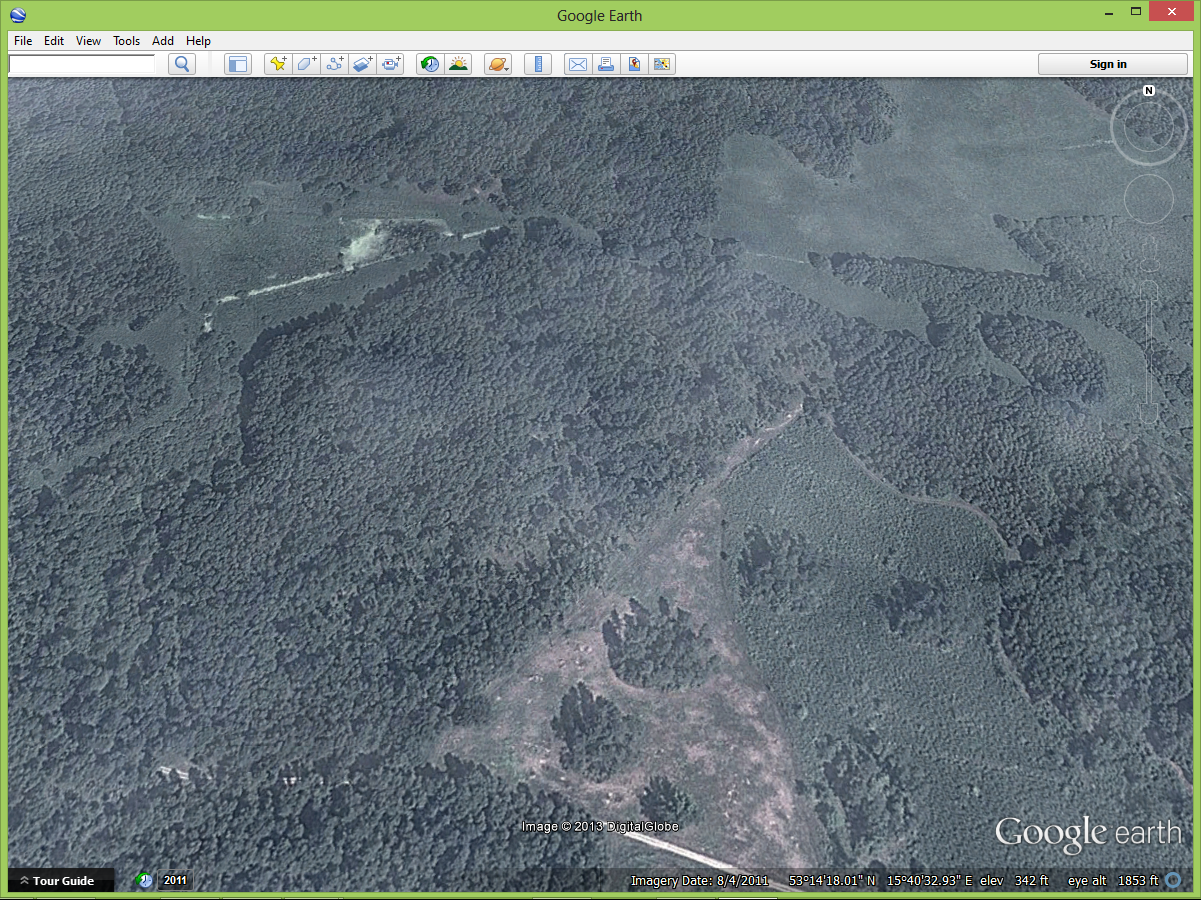Start recording a tour

tap(390, 64)
